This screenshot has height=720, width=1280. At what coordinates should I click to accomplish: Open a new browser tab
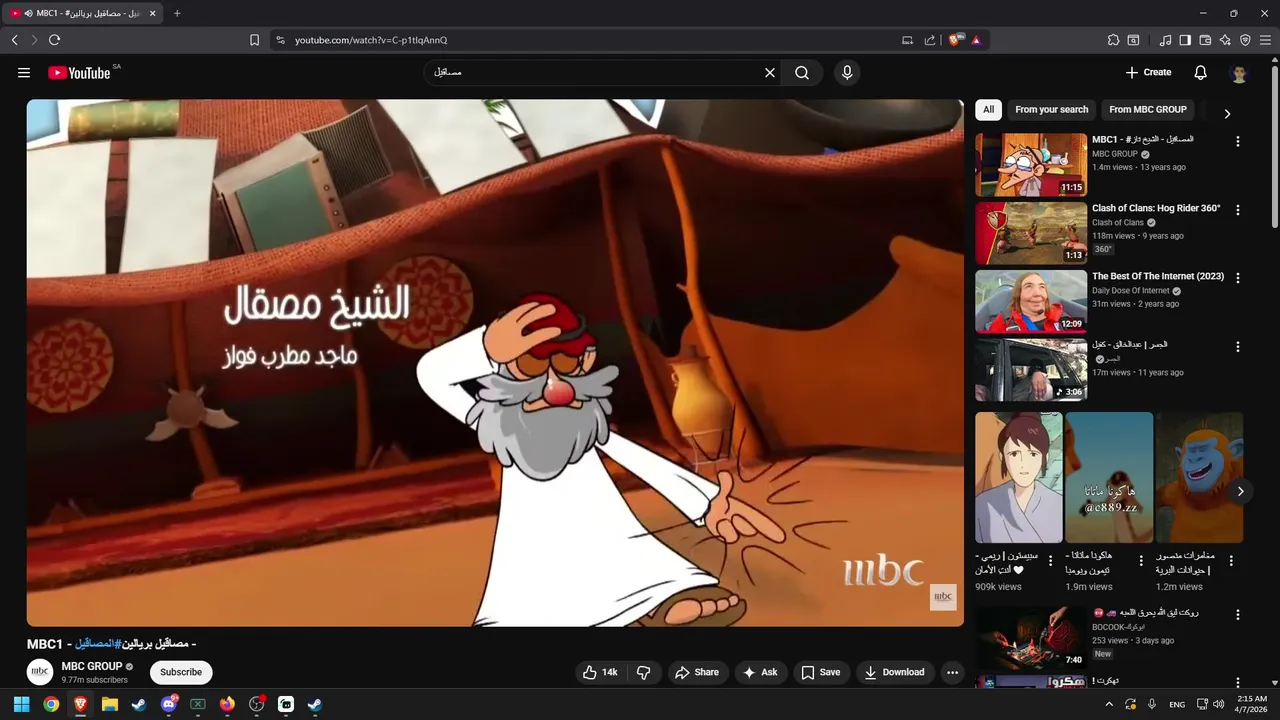pos(177,13)
